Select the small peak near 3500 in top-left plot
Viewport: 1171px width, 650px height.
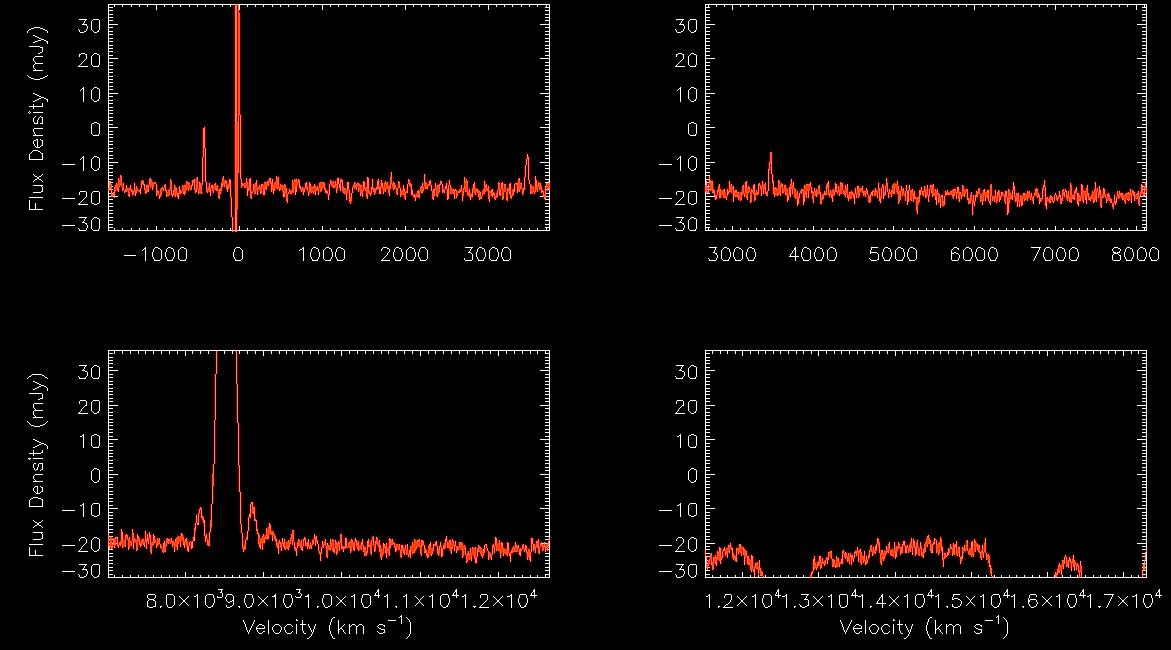(527, 165)
